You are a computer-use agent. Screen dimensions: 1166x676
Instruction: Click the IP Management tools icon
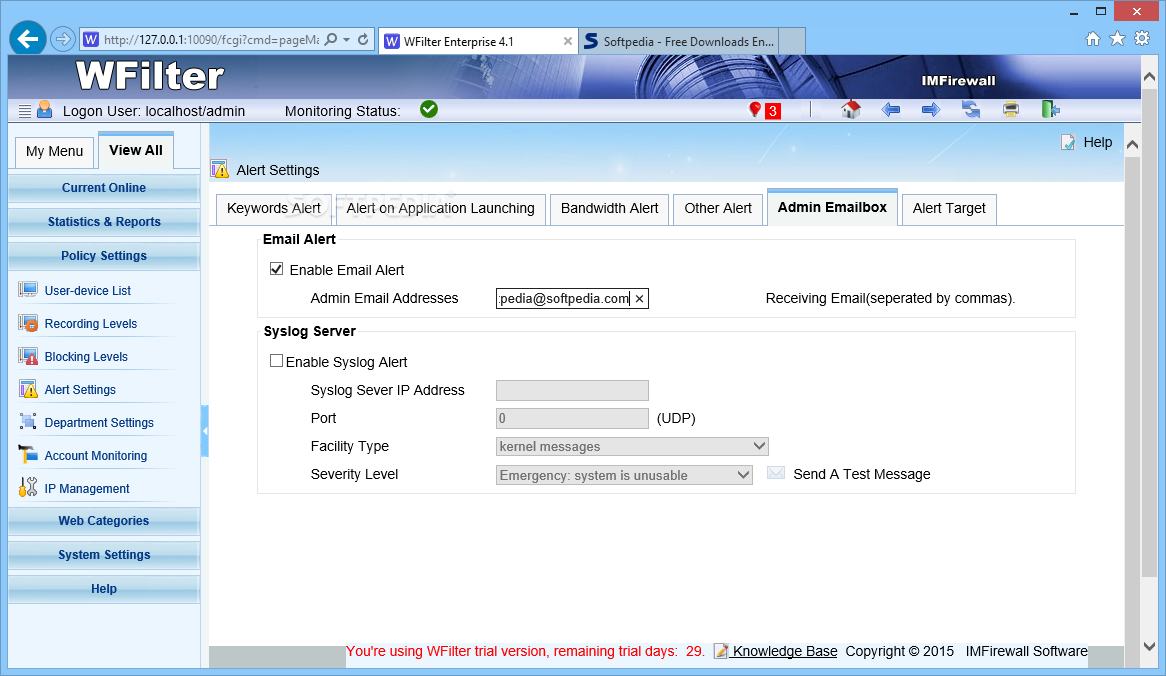pyautogui.click(x=28, y=487)
